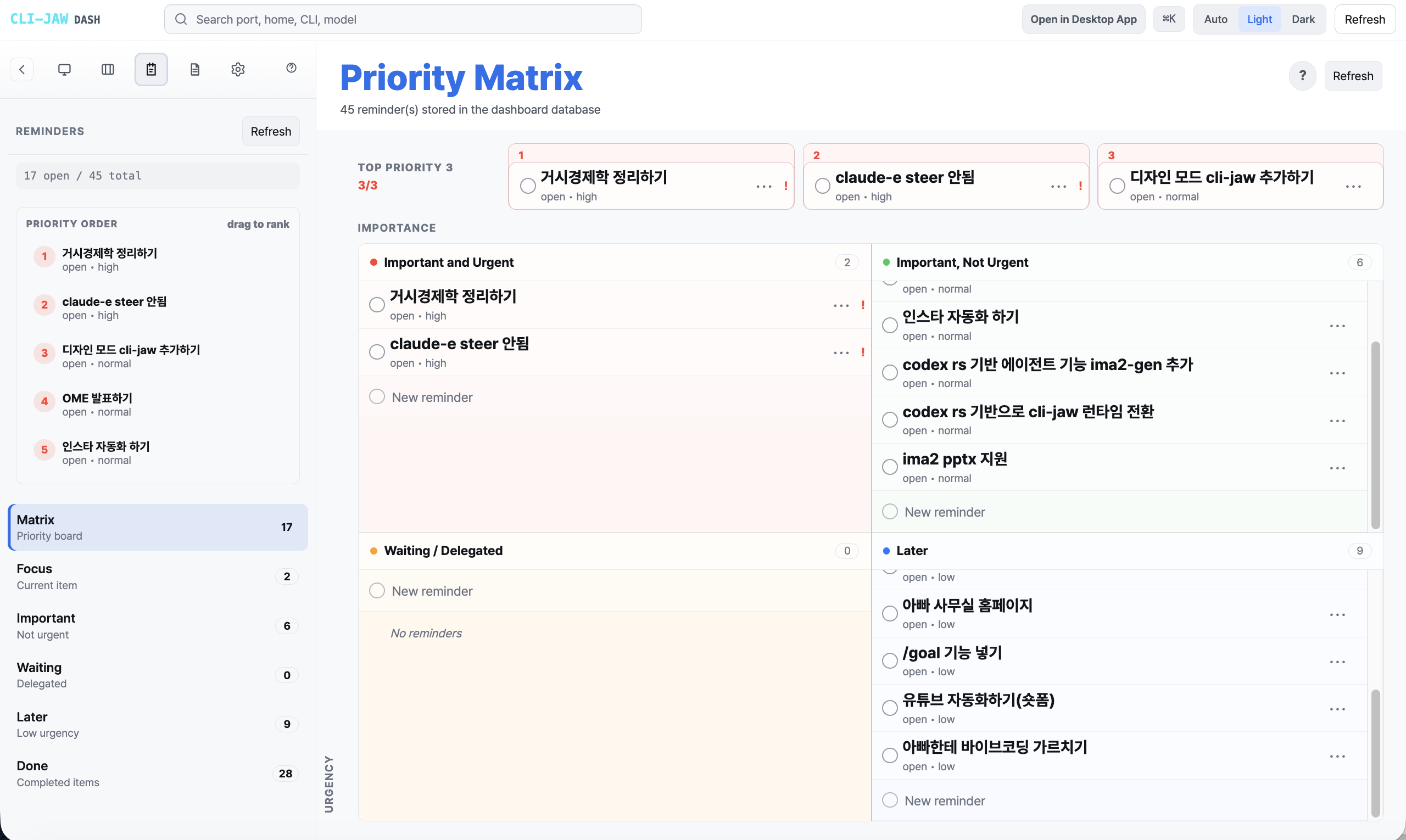The width and height of the screenshot is (1406, 840).
Task: Select the clipboard reminders icon
Action: coord(151,69)
